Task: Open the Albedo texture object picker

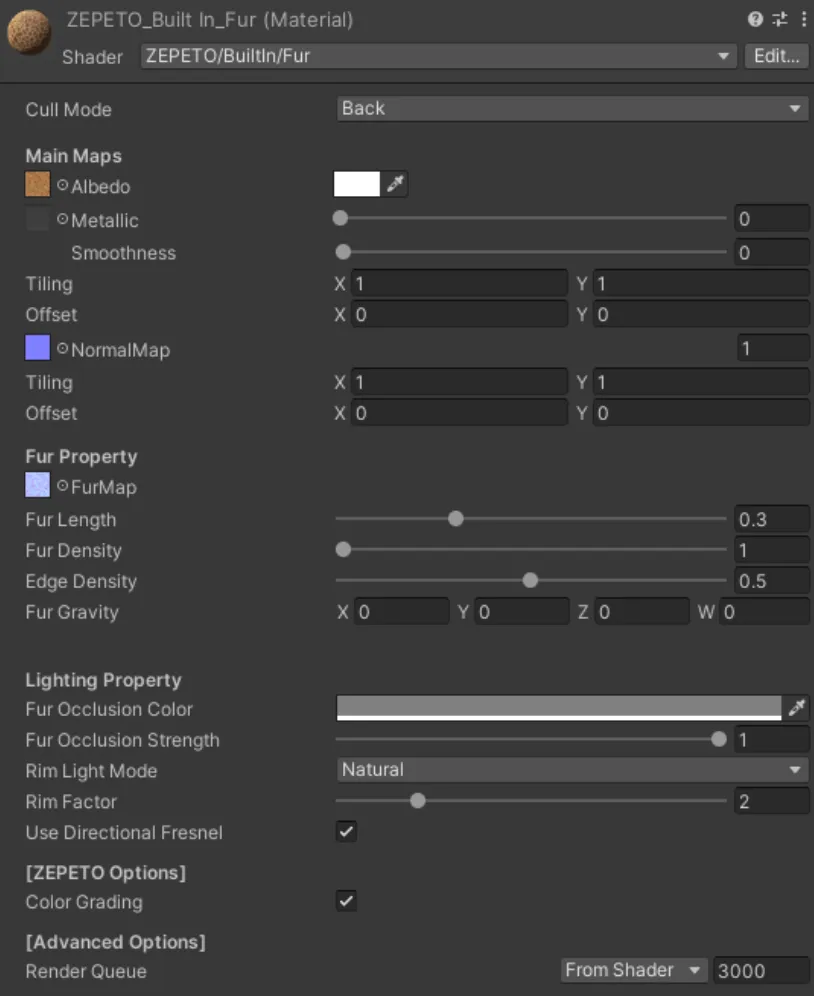Action: point(62,185)
